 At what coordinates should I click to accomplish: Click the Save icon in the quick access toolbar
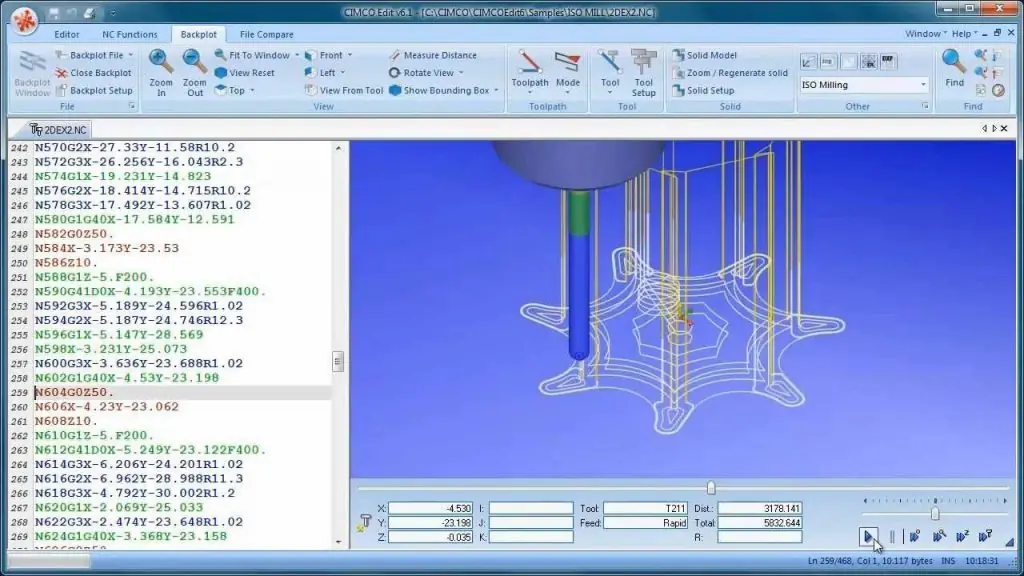pyautogui.click(x=54, y=12)
